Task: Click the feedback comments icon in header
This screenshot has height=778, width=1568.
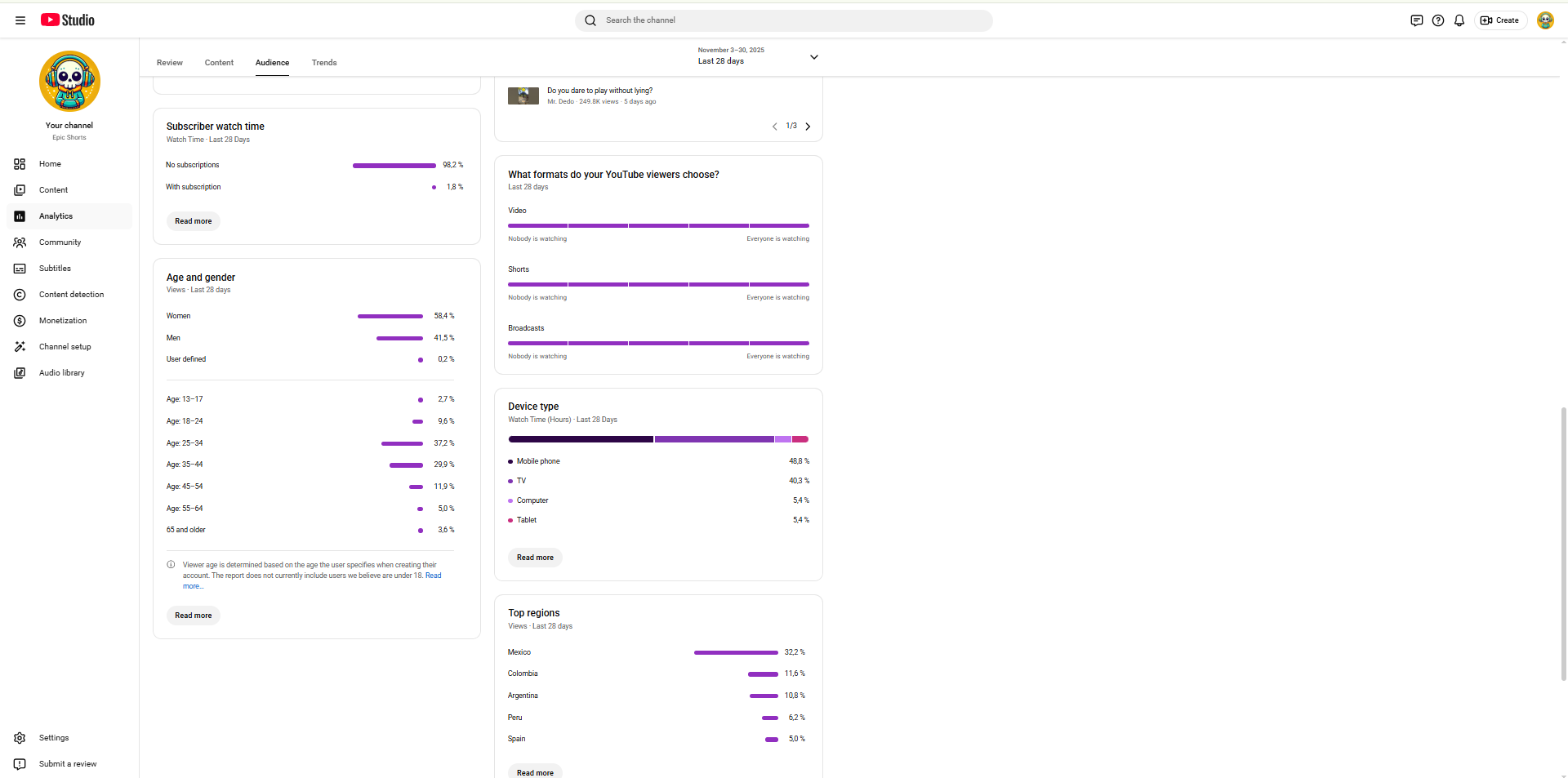Action: coord(1416,20)
